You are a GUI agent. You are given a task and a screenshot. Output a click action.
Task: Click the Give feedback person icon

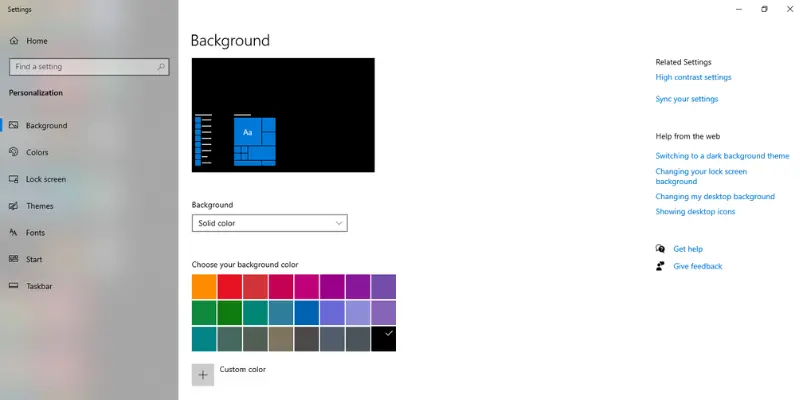point(660,266)
